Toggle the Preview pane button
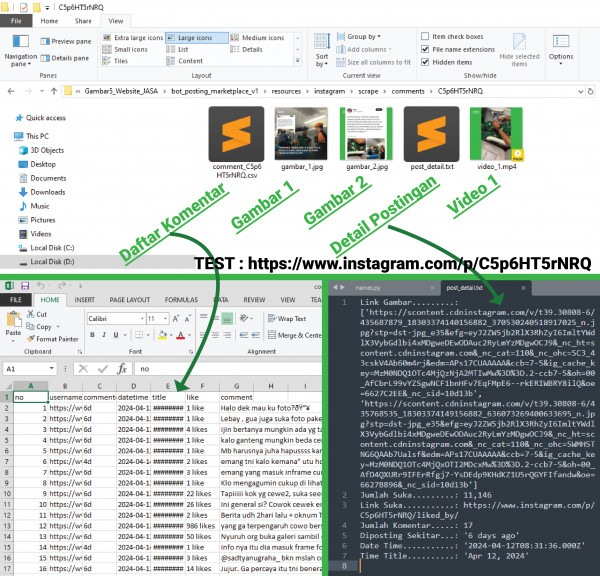The image size is (600, 576). (x=66, y=41)
